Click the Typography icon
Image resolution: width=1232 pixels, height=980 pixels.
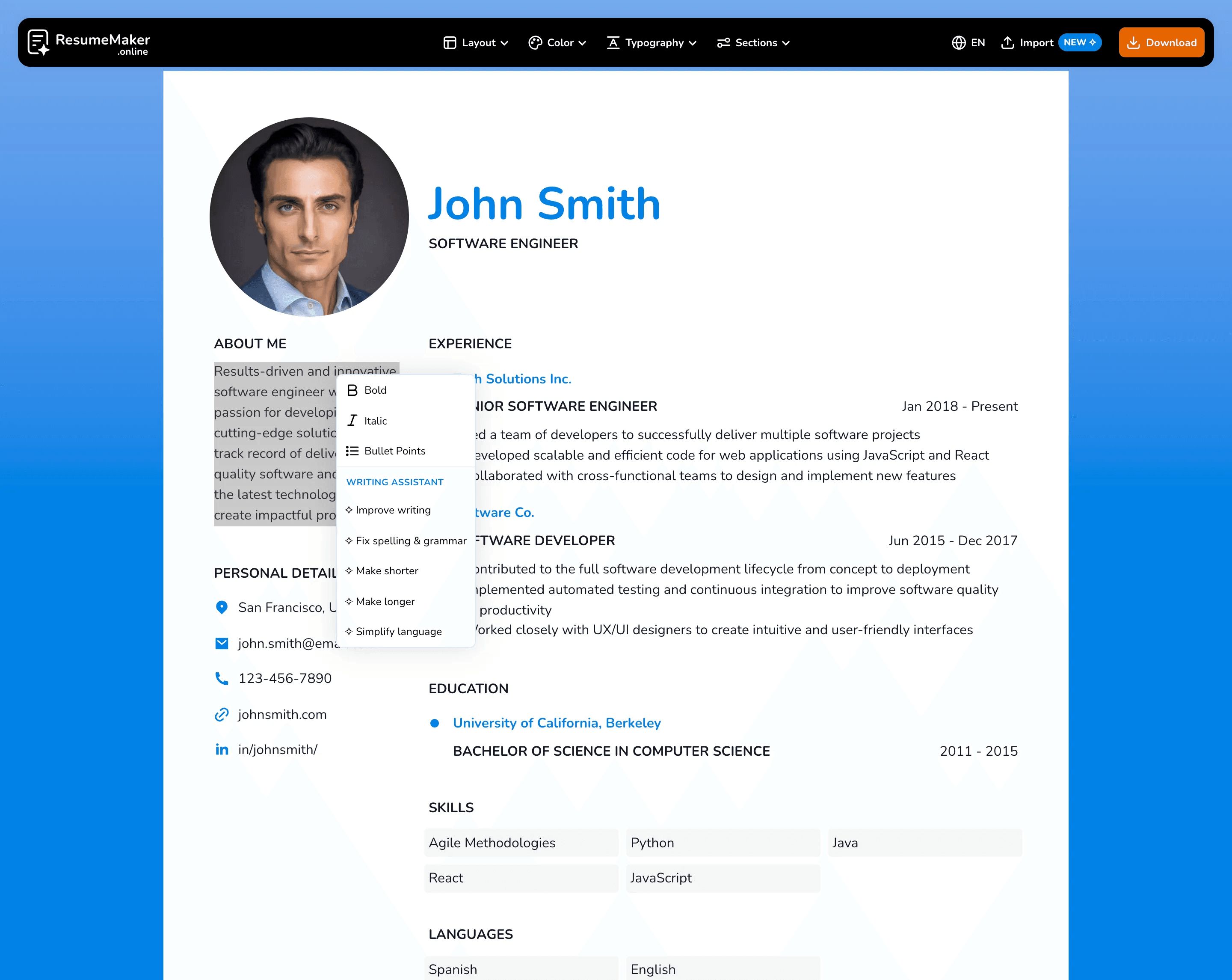tap(613, 42)
